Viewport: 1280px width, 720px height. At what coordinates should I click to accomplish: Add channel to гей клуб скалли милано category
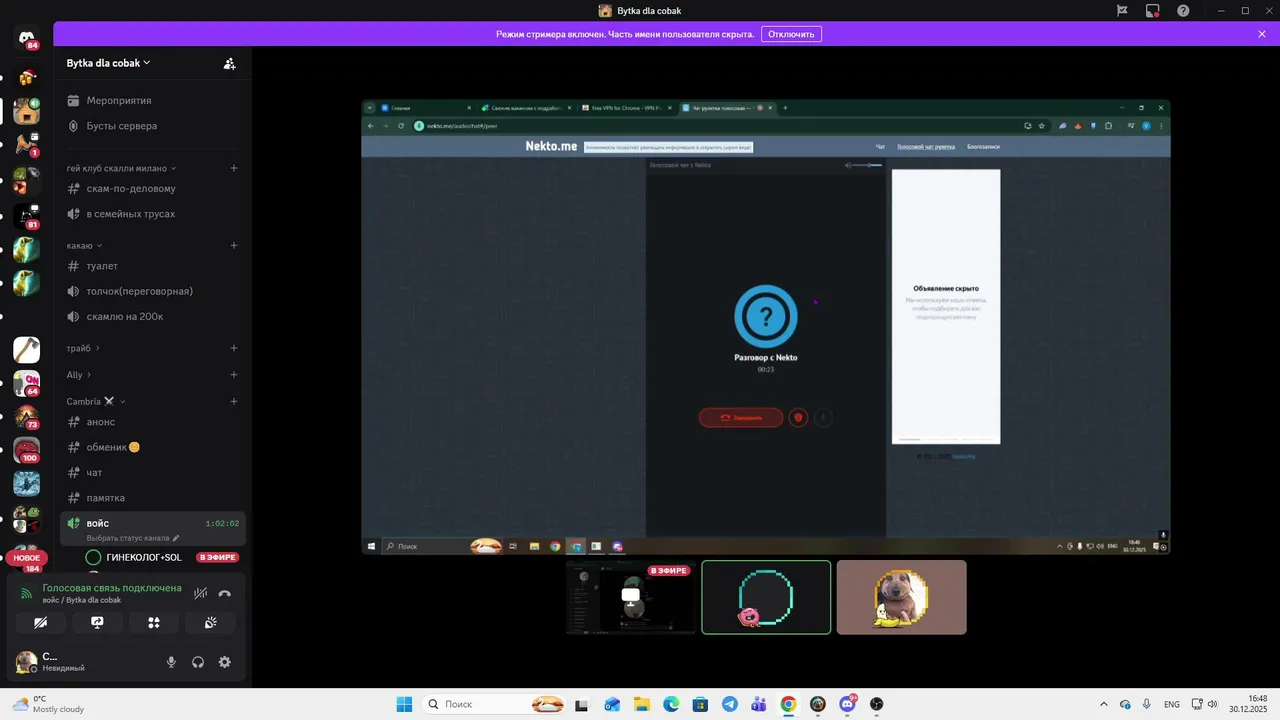[x=234, y=168]
